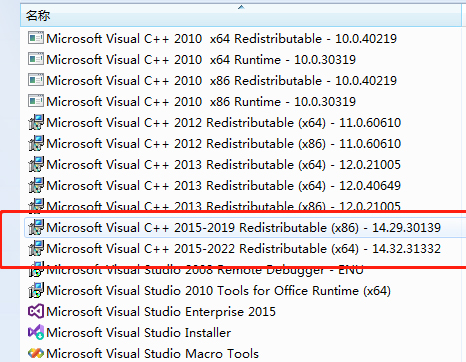
Task: Click the purple Visual Studio Enterprise 2015 icon
Action: pos(36,311)
